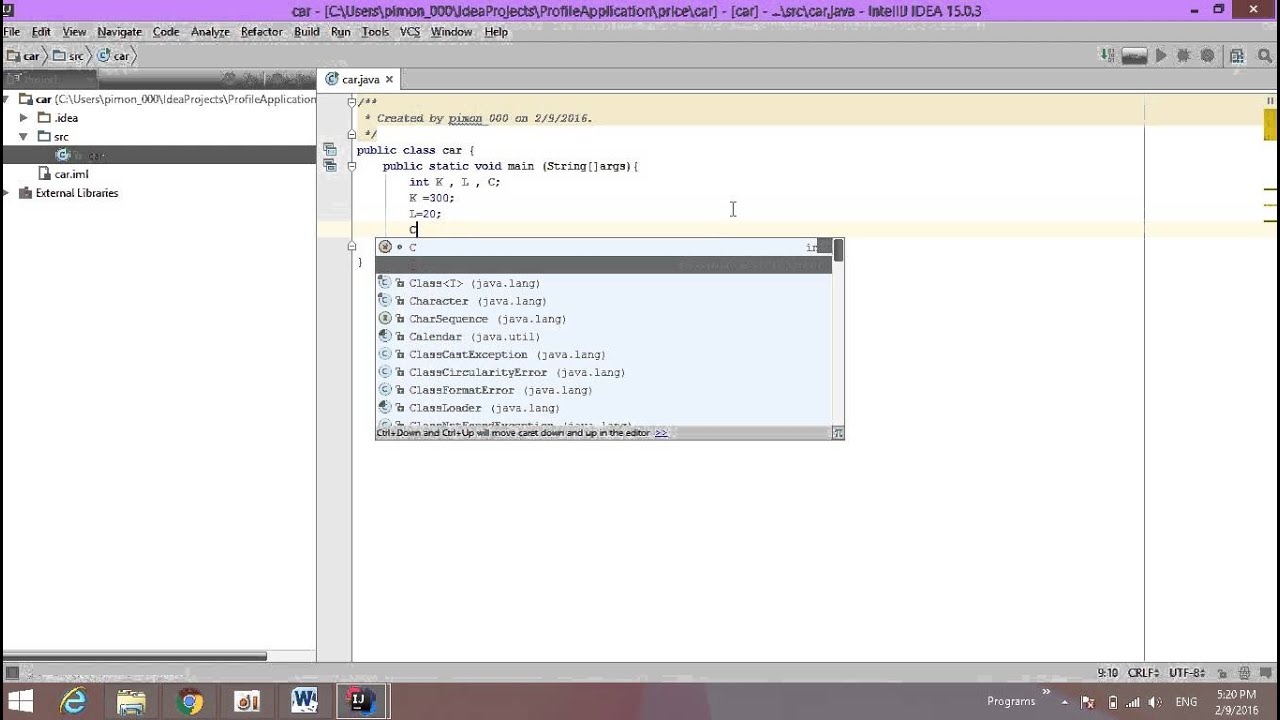This screenshot has height=720, width=1280.
Task: Select the src folder in project tree
Action: pyautogui.click(x=54, y=137)
